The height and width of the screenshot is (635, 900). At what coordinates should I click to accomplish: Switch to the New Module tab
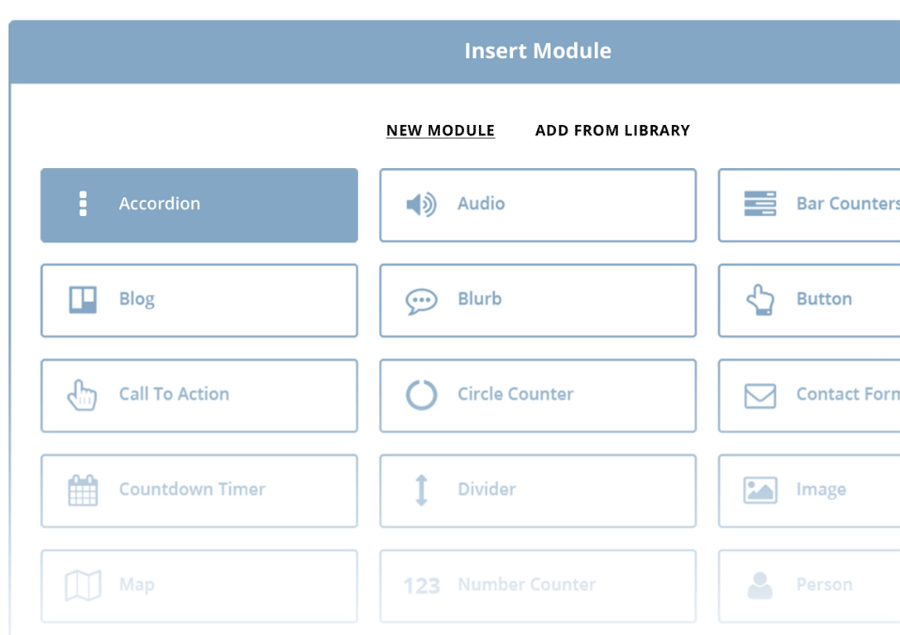[x=440, y=131]
